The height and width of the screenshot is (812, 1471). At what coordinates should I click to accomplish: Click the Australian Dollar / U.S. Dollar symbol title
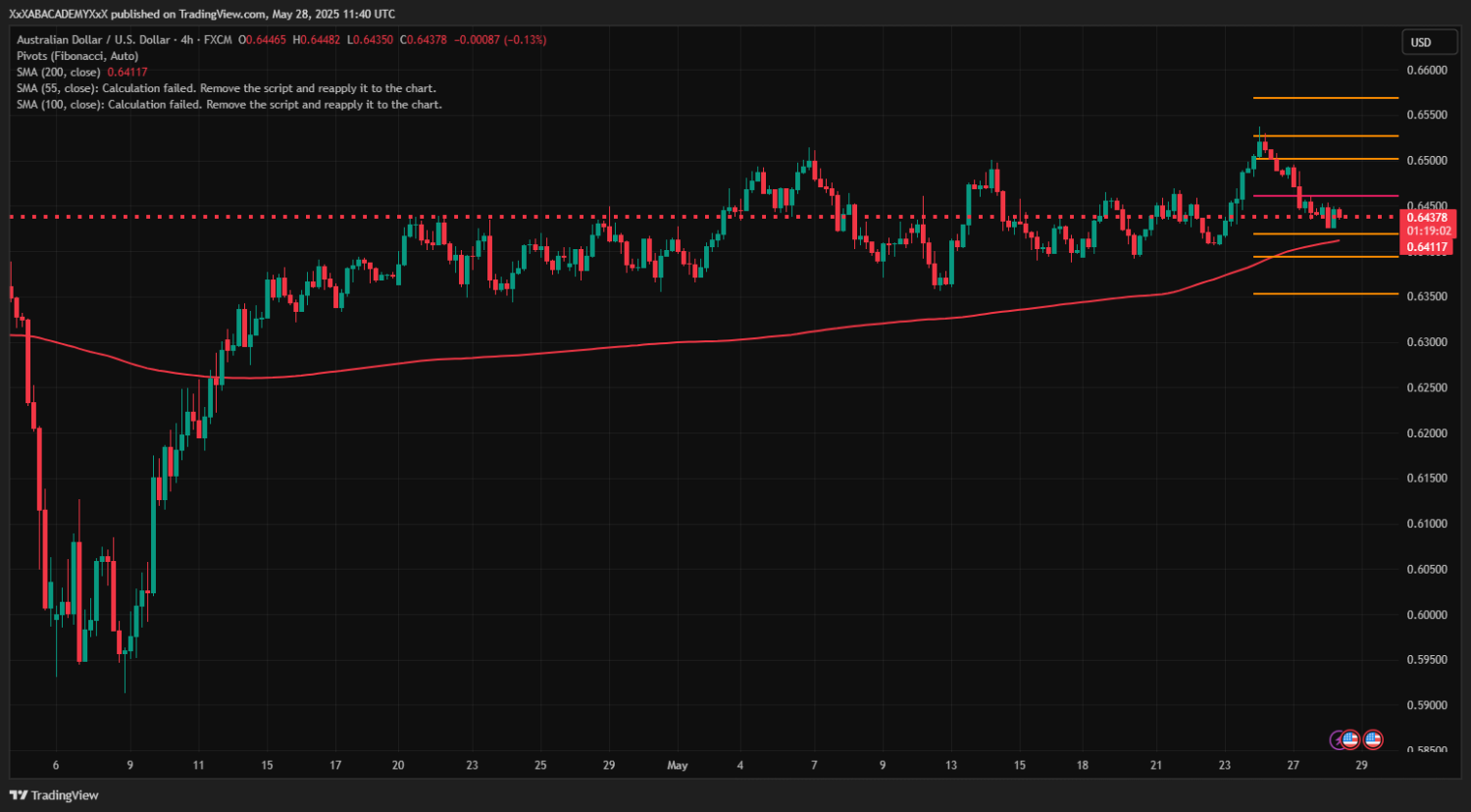click(x=93, y=40)
